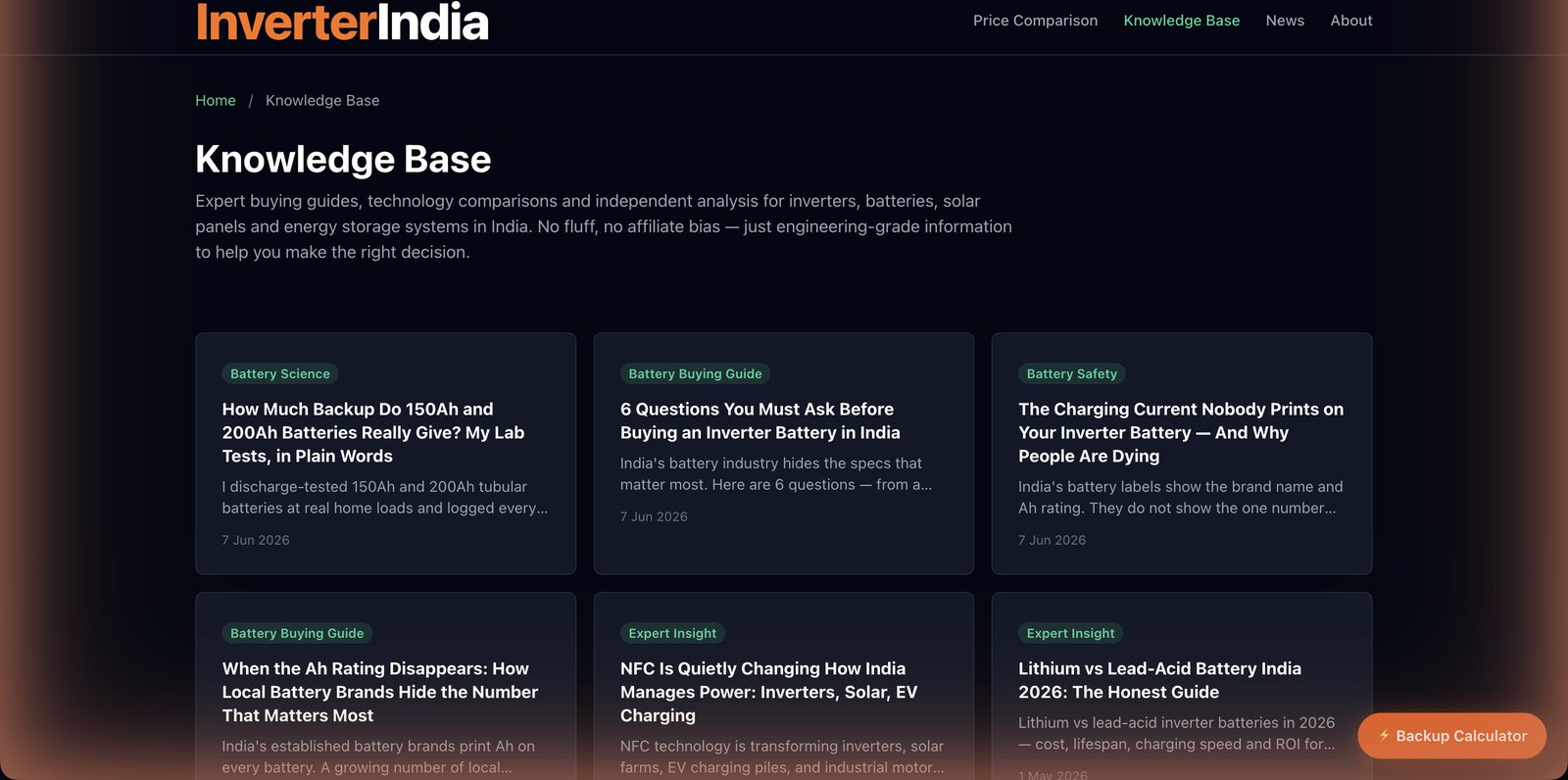Screen dimensions: 1568x780
Task: Click the date under 150Ah backup article
Action: tap(256, 540)
